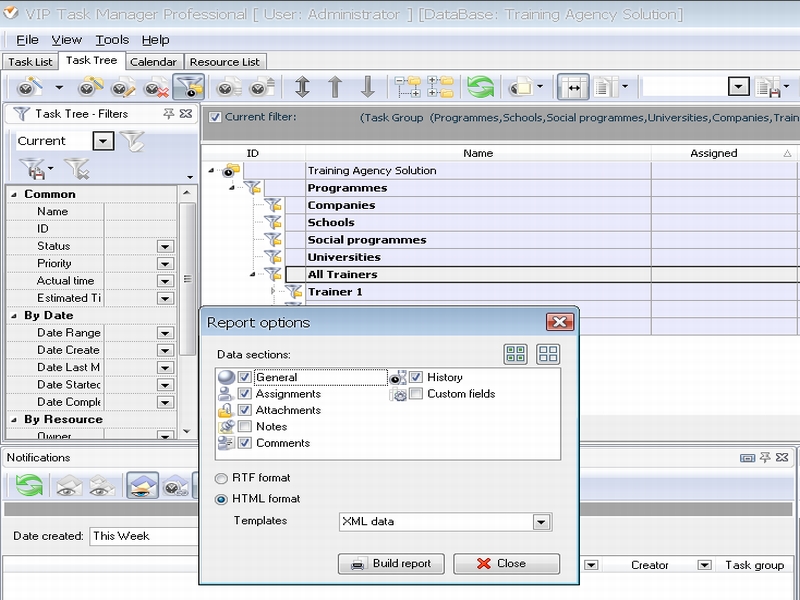Select RTF format radio button
This screenshot has width=800, height=600.
pos(222,478)
